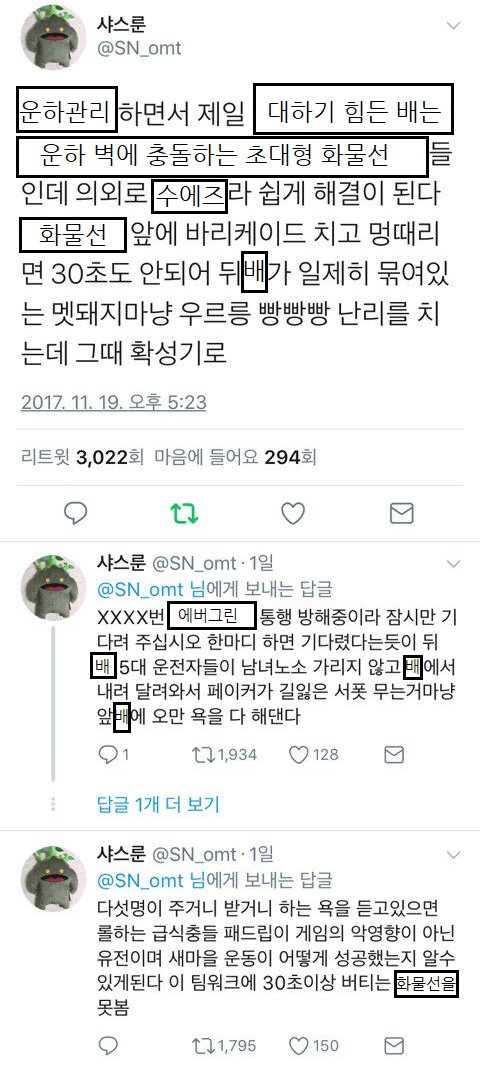Open timestamp link 2017. 11. 19. 오후 5:23
Viewport: 480px width, 1065px height.
click(x=113, y=402)
